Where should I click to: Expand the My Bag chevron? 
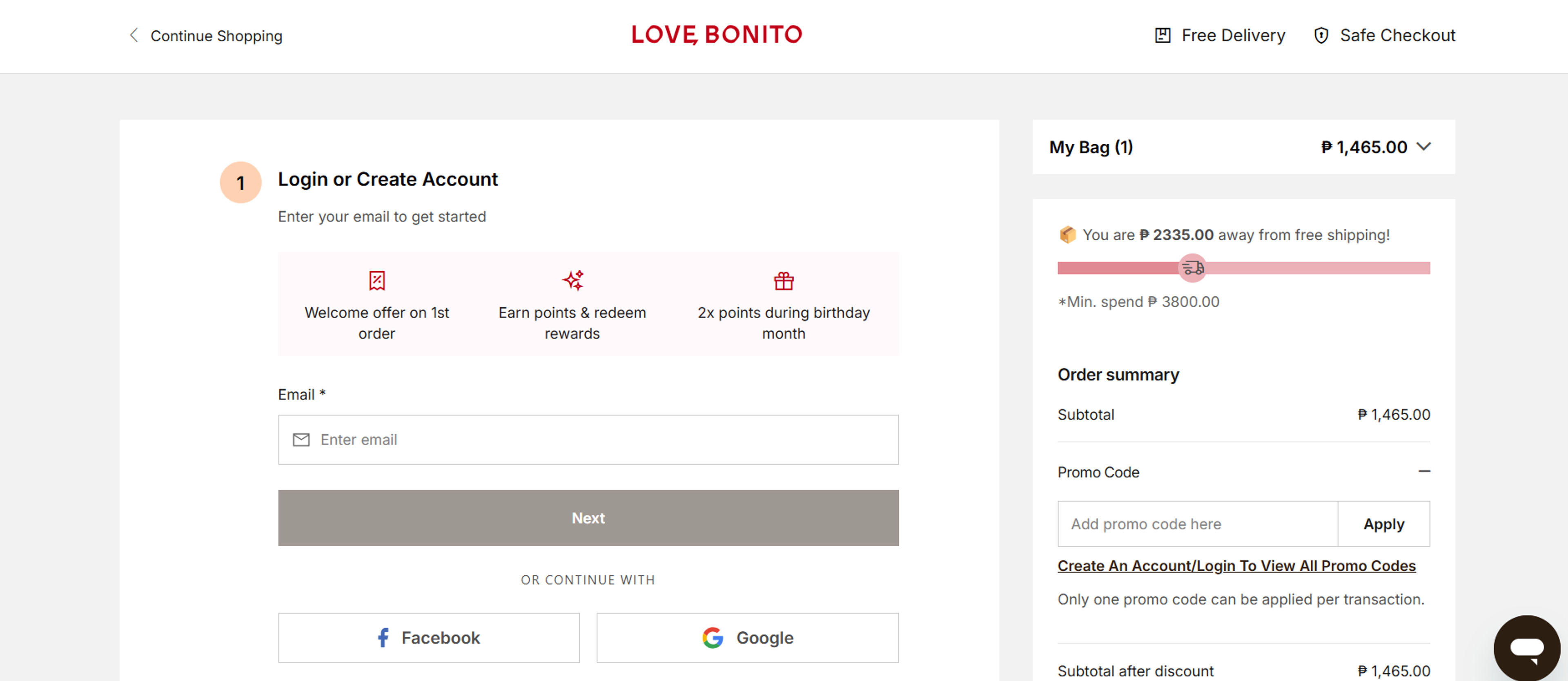[1423, 147]
